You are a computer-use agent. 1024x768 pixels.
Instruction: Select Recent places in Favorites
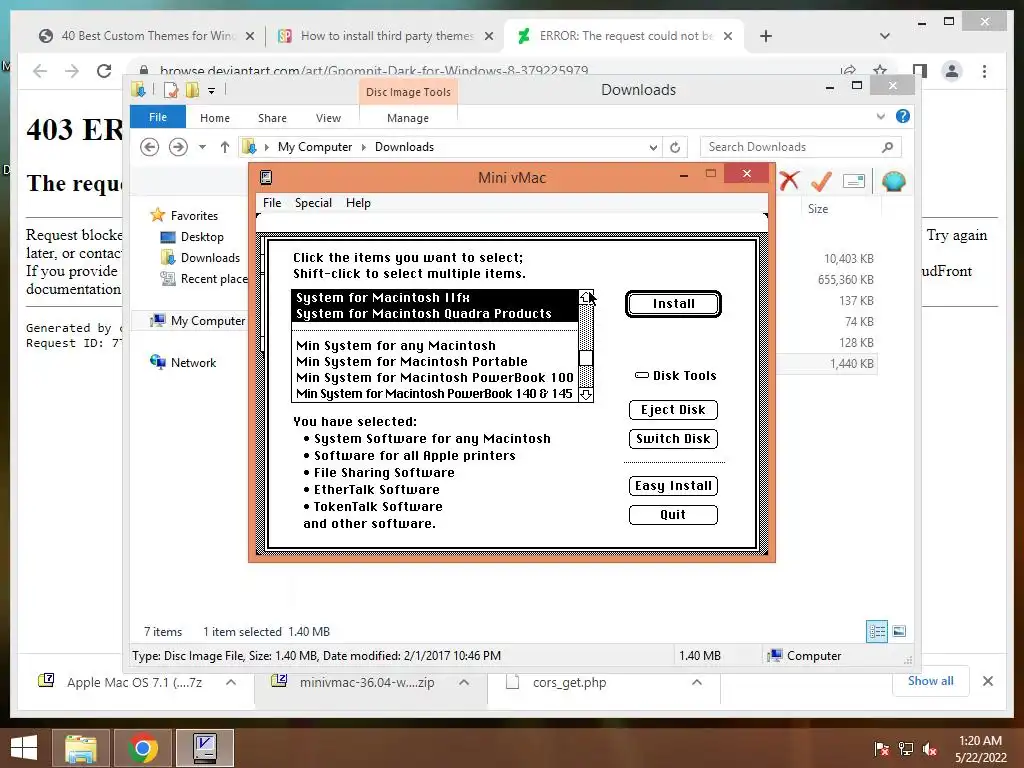click(204, 279)
